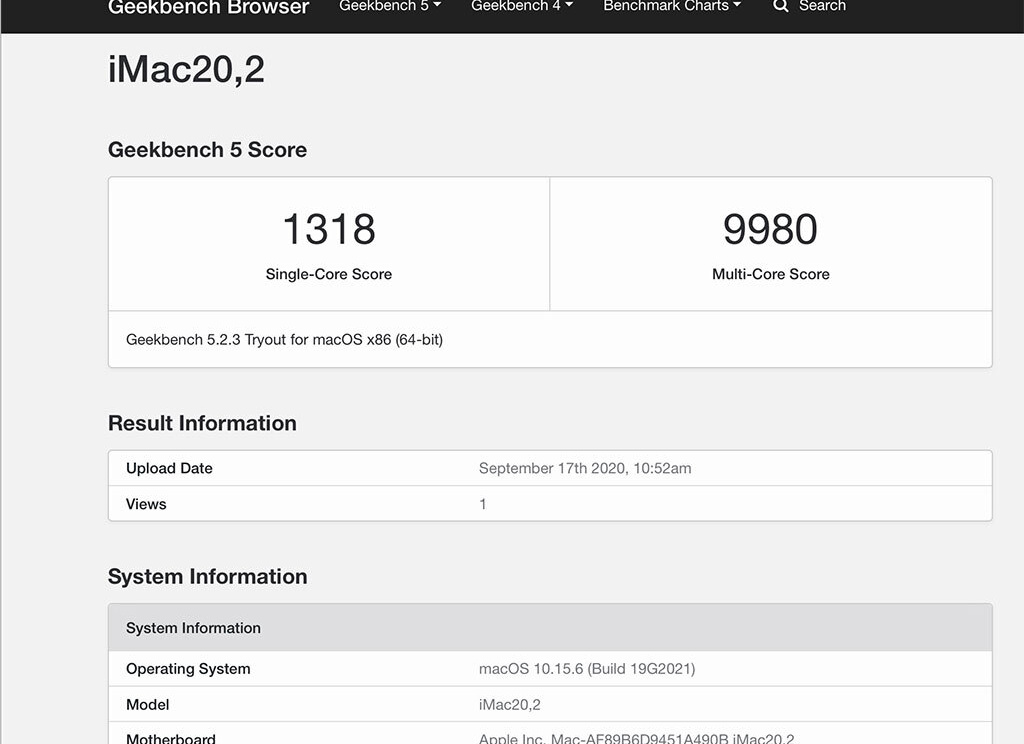Select the Motherboard row label
The width and height of the screenshot is (1024, 744).
click(x=170, y=739)
